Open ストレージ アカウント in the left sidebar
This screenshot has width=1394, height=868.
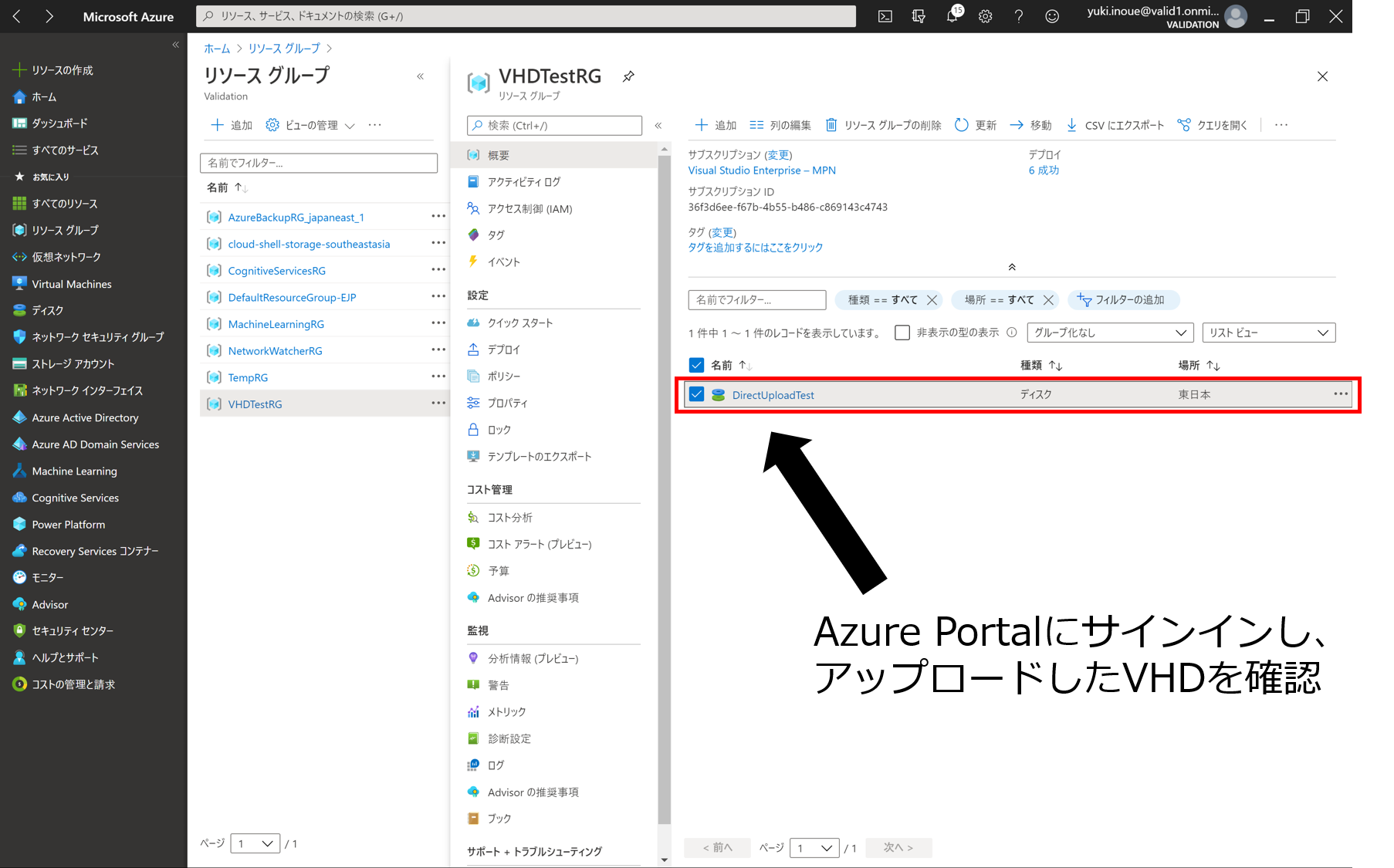[73, 364]
